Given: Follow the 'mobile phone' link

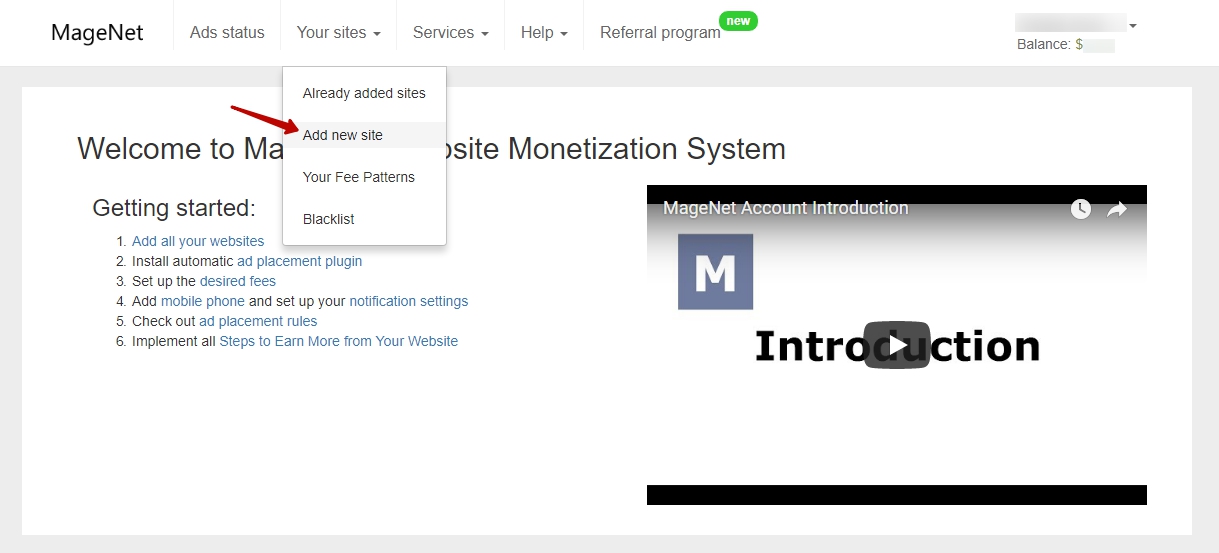Looking at the screenshot, I should click(x=203, y=301).
